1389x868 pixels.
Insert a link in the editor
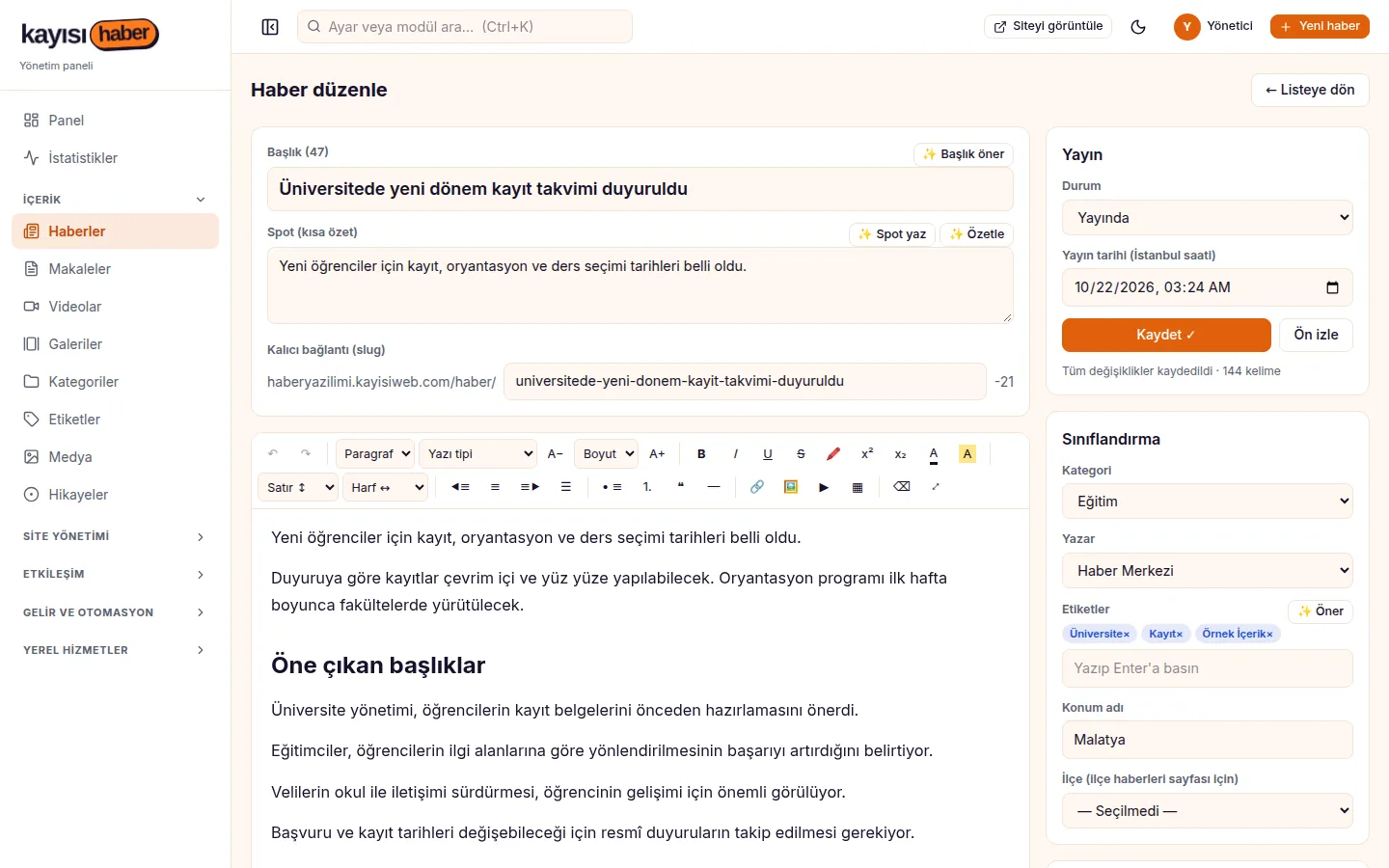coord(757,487)
